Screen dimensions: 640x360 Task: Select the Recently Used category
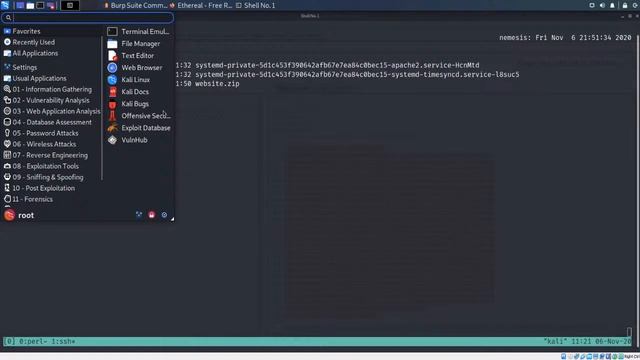click(51, 42)
